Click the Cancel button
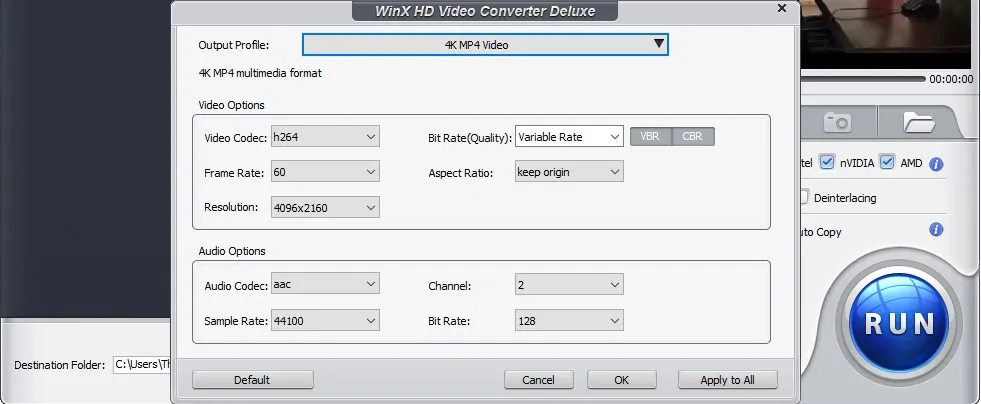Viewport: 981px width, 404px height. coord(539,380)
